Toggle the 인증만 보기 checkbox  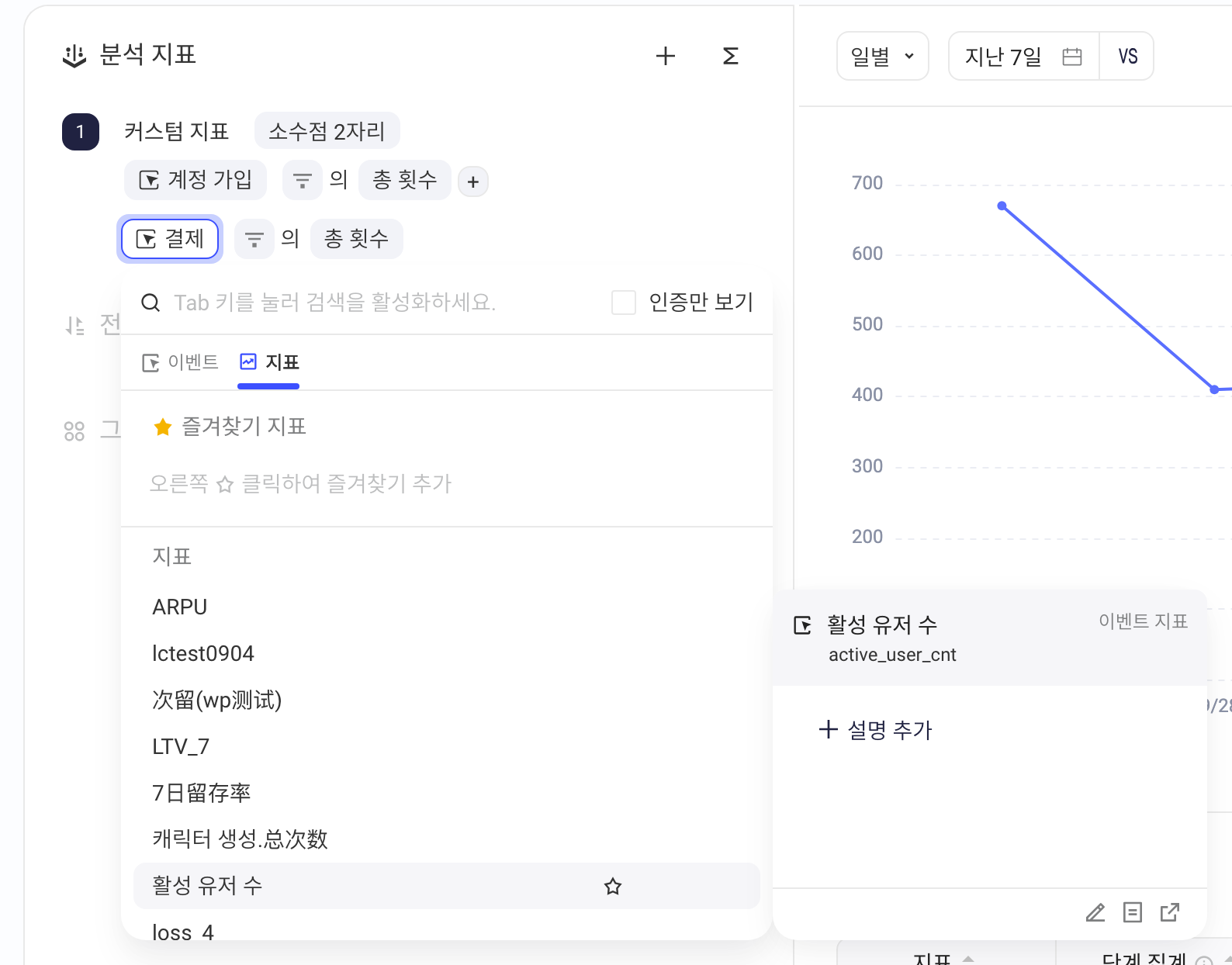[624, 303]
